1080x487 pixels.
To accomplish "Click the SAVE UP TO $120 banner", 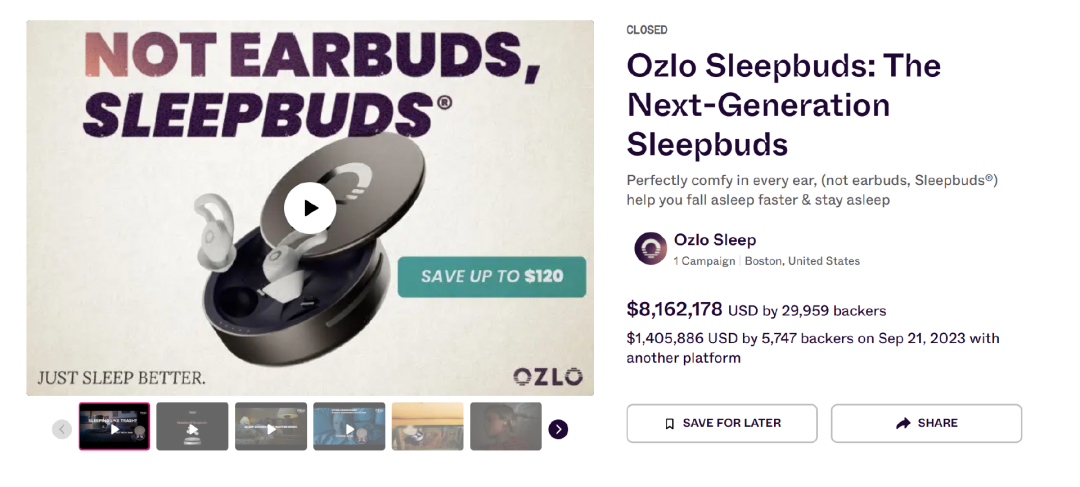I will pyautogui.click(x=491, y=277).
